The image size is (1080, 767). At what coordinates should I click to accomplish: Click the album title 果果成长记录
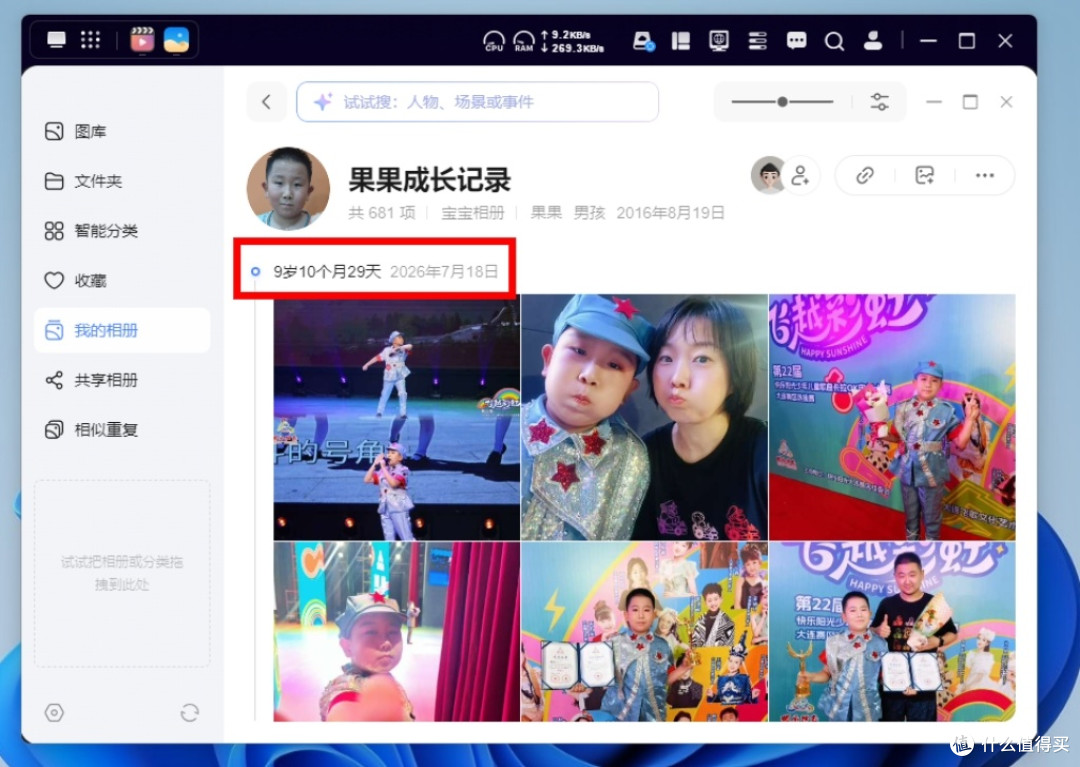click(429, 180)
